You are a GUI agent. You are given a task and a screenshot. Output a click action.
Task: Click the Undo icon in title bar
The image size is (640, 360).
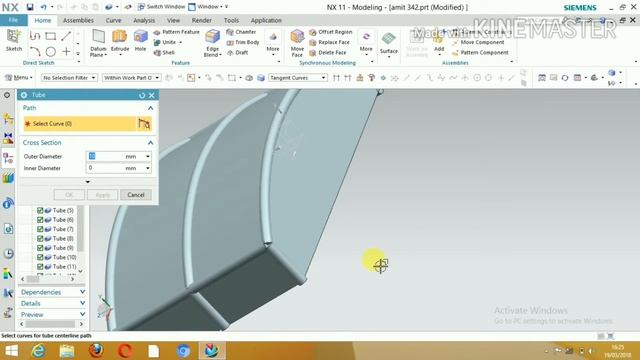point(43,7)
